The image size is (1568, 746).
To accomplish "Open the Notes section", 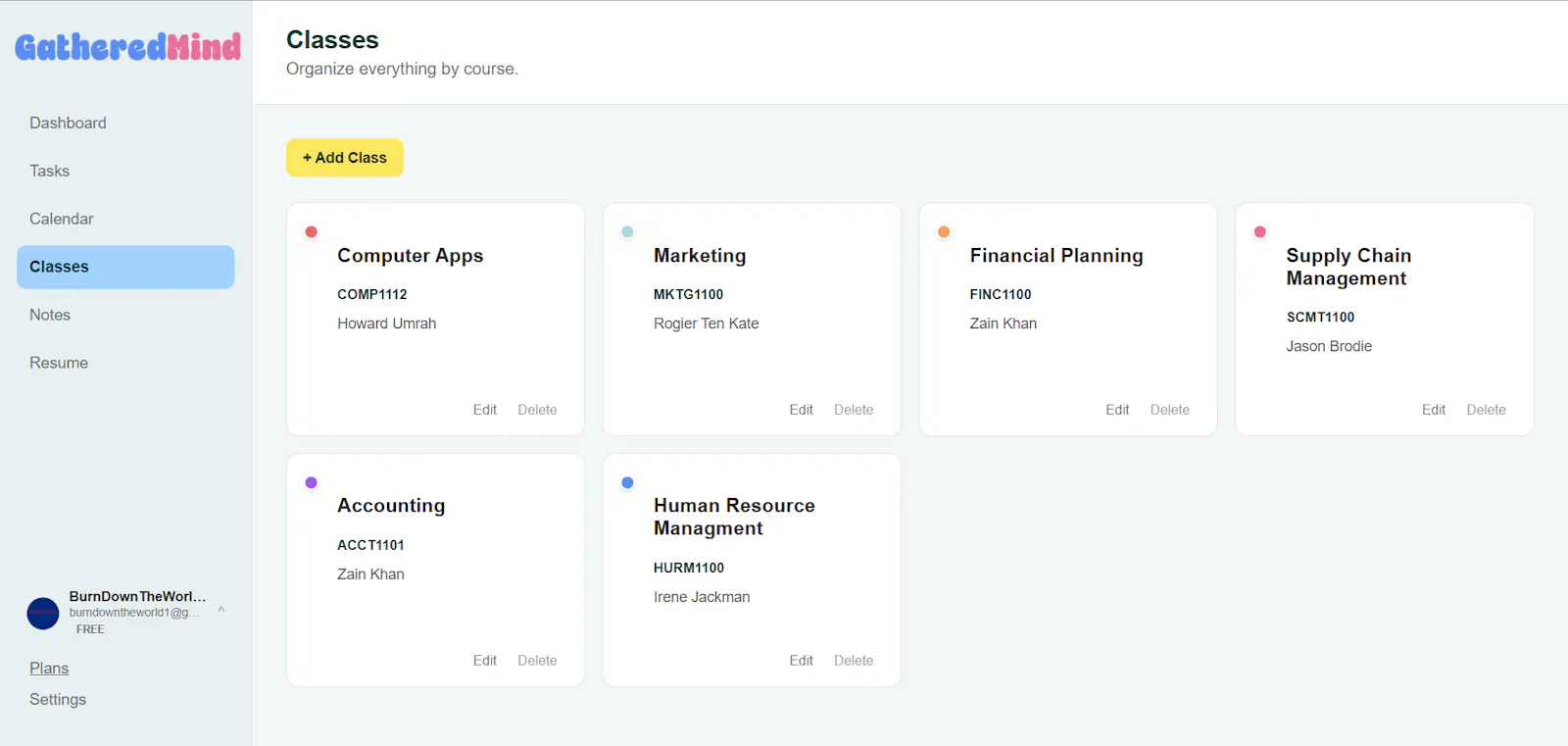I will [50, 315].
